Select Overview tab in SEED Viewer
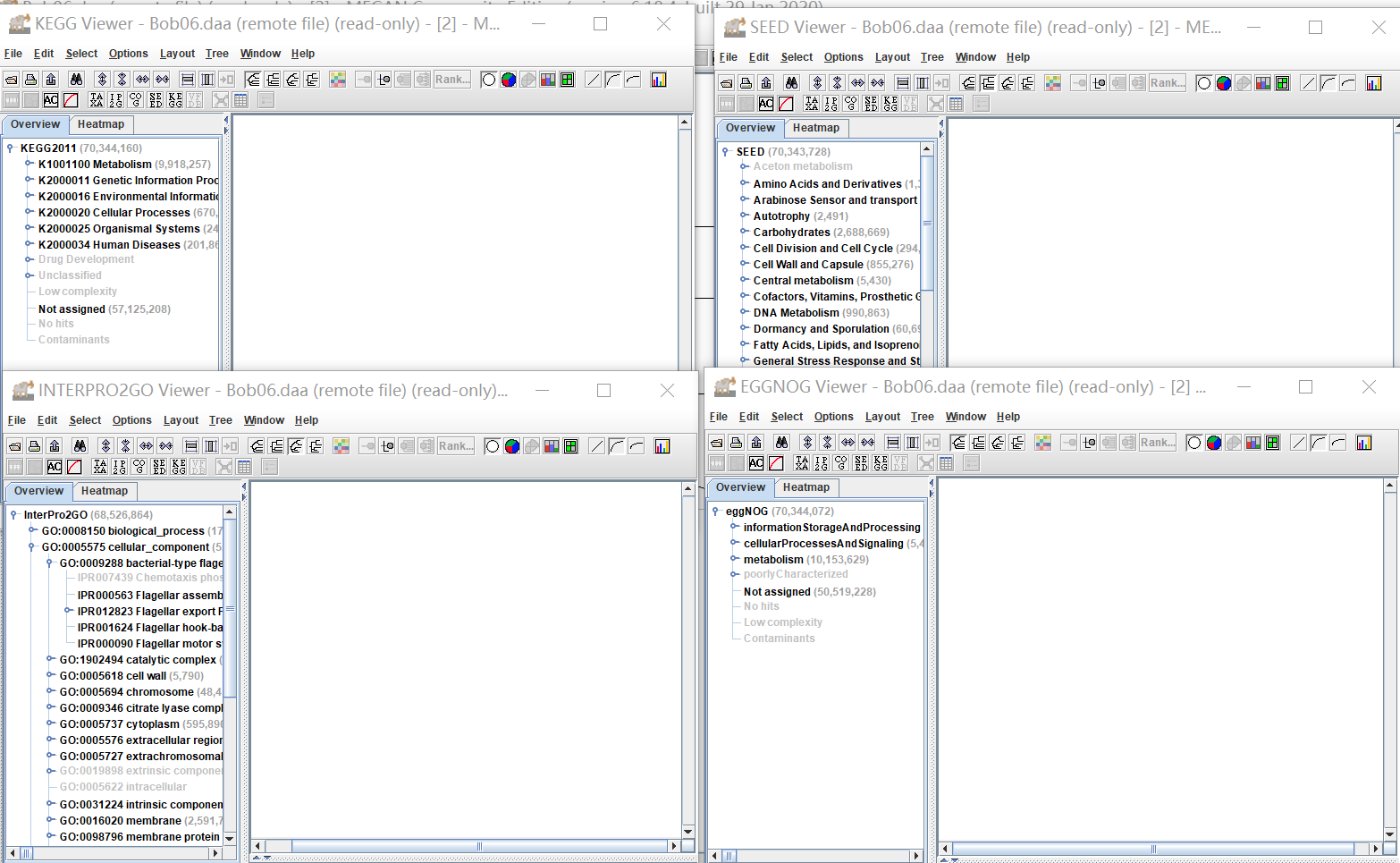The height and width of the screenshot is (863, 1400). click(751, 128)
